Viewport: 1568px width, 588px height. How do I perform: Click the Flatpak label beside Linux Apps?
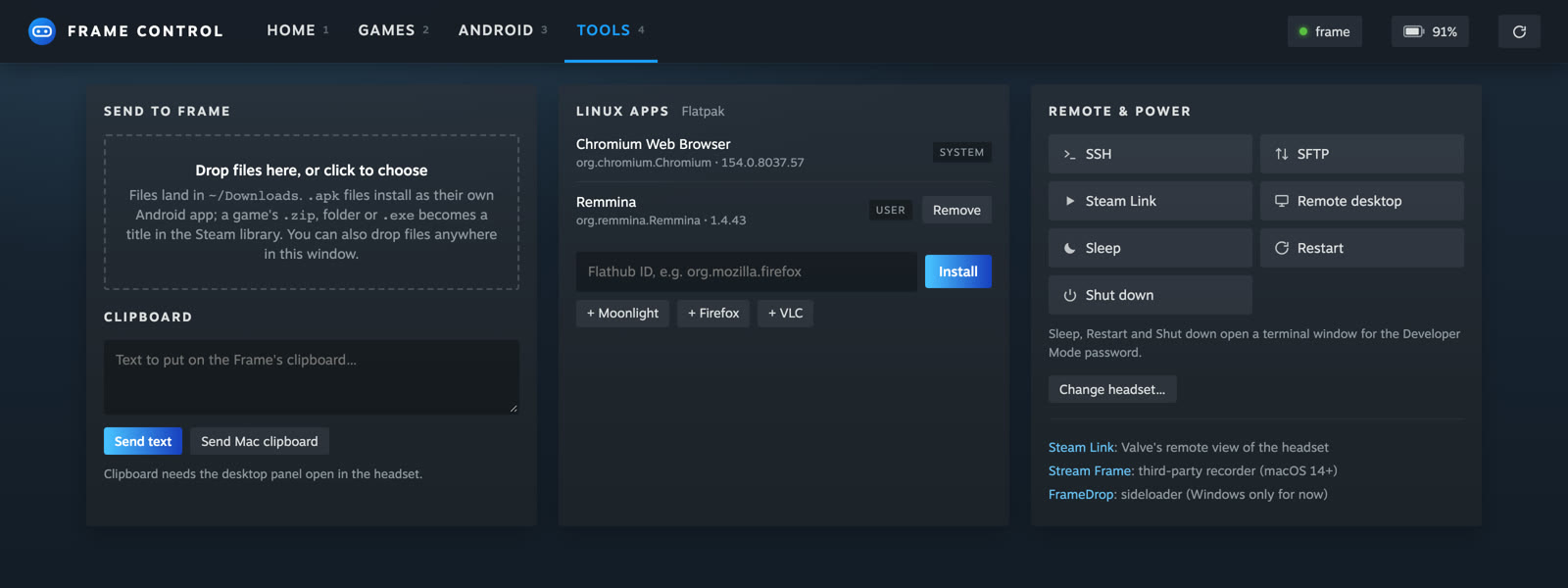click(703, 111)
